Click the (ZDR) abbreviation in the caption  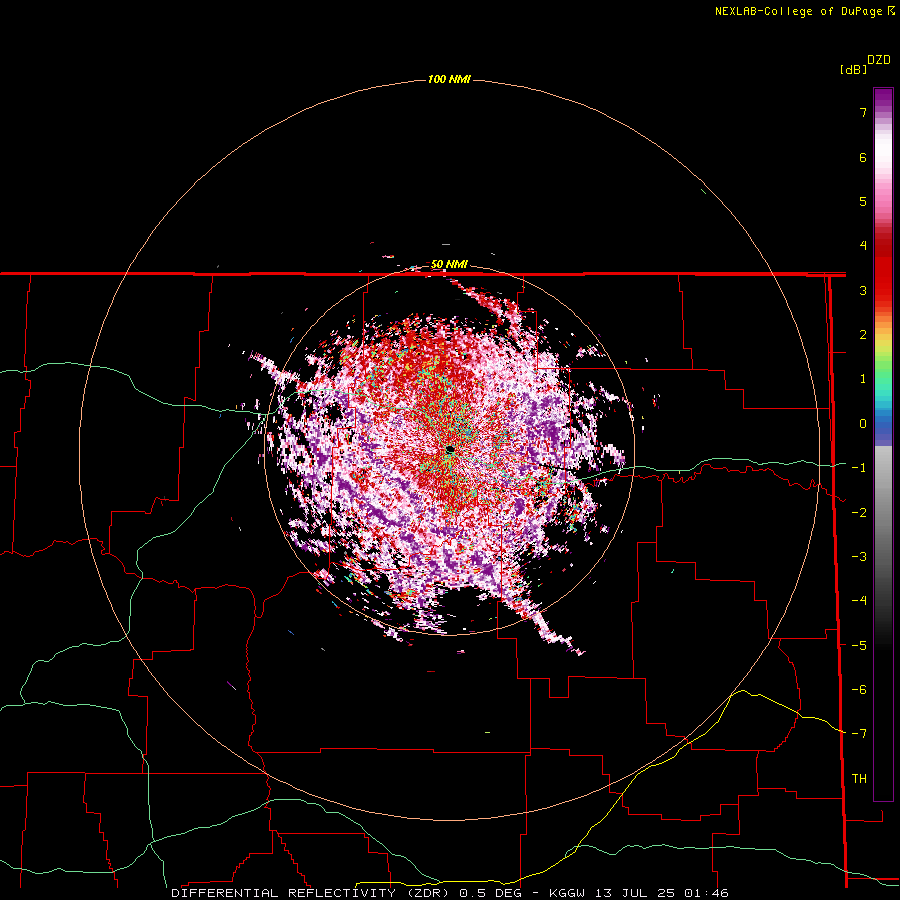pyautogui.click(x=430, y=893)
